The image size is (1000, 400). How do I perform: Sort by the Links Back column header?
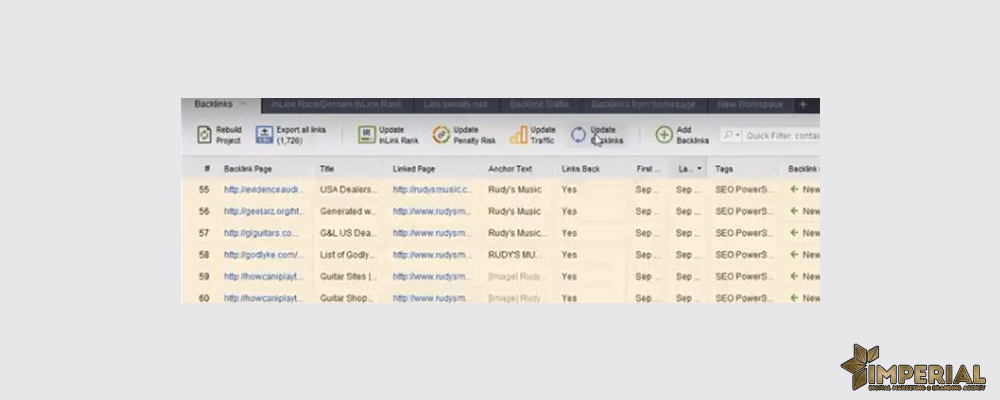tap(580, 169)
